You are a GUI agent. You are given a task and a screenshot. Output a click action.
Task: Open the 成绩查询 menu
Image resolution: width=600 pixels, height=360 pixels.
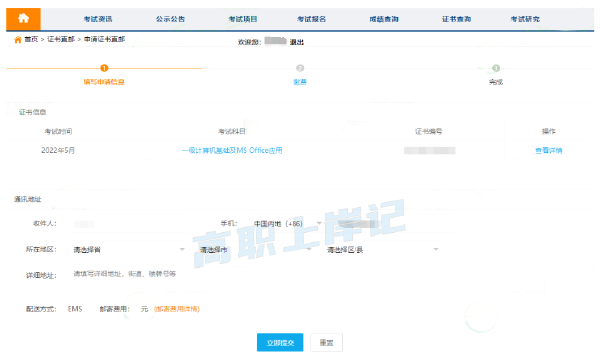click(x=384, y=19)
